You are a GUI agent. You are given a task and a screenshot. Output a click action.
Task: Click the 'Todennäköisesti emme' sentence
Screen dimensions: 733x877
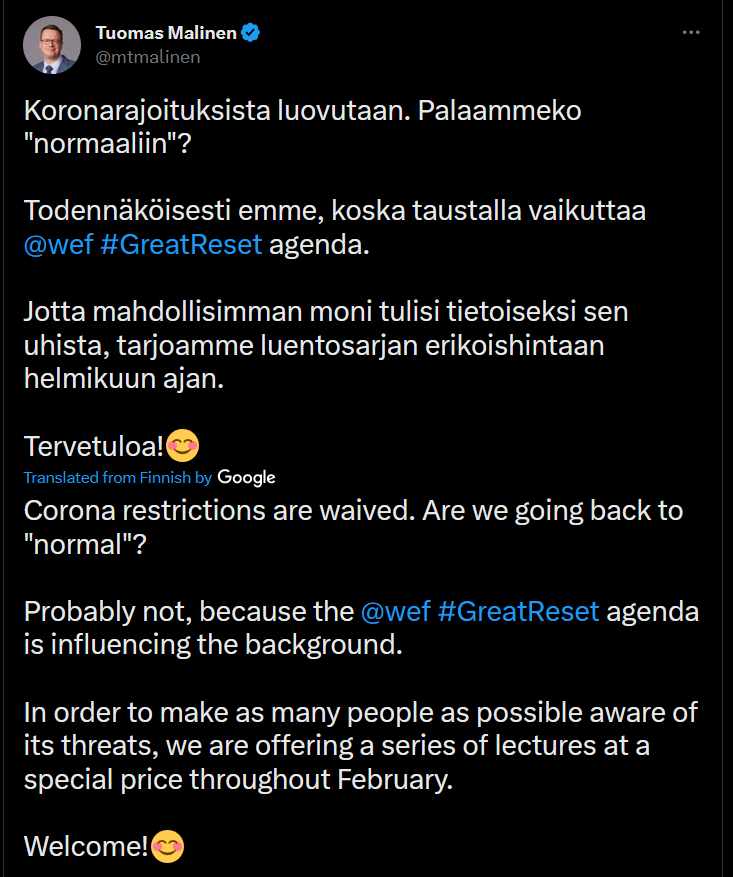click(335, 228)
